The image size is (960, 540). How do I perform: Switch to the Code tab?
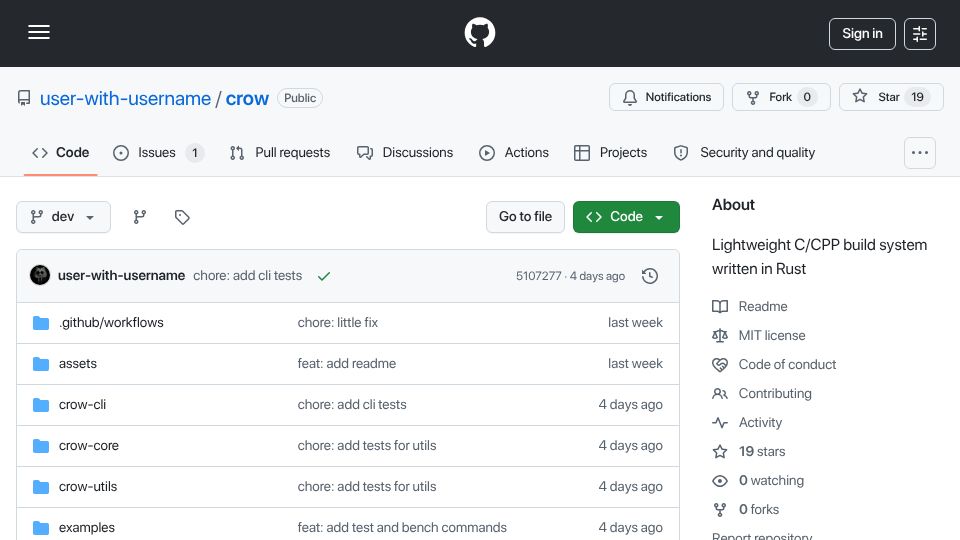point(61,152)
